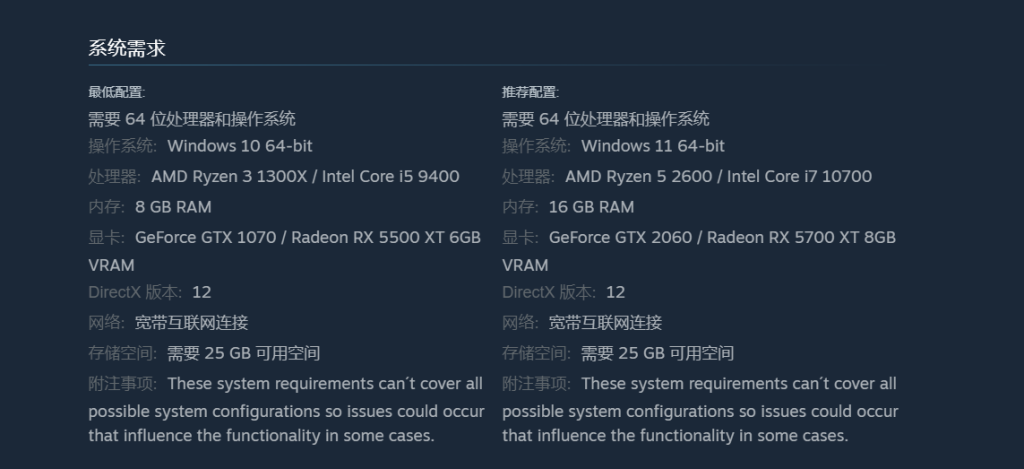1024x469 pixels.
Task: Click minimum 宽带互联网连接 network text
Action: click(x=191, y=323)
